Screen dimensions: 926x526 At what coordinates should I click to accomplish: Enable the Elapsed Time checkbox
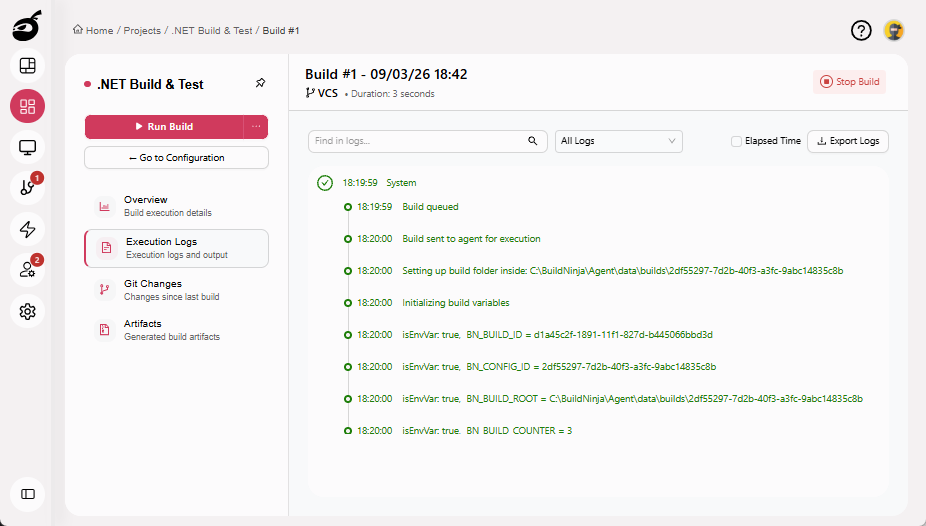point(736,141)
